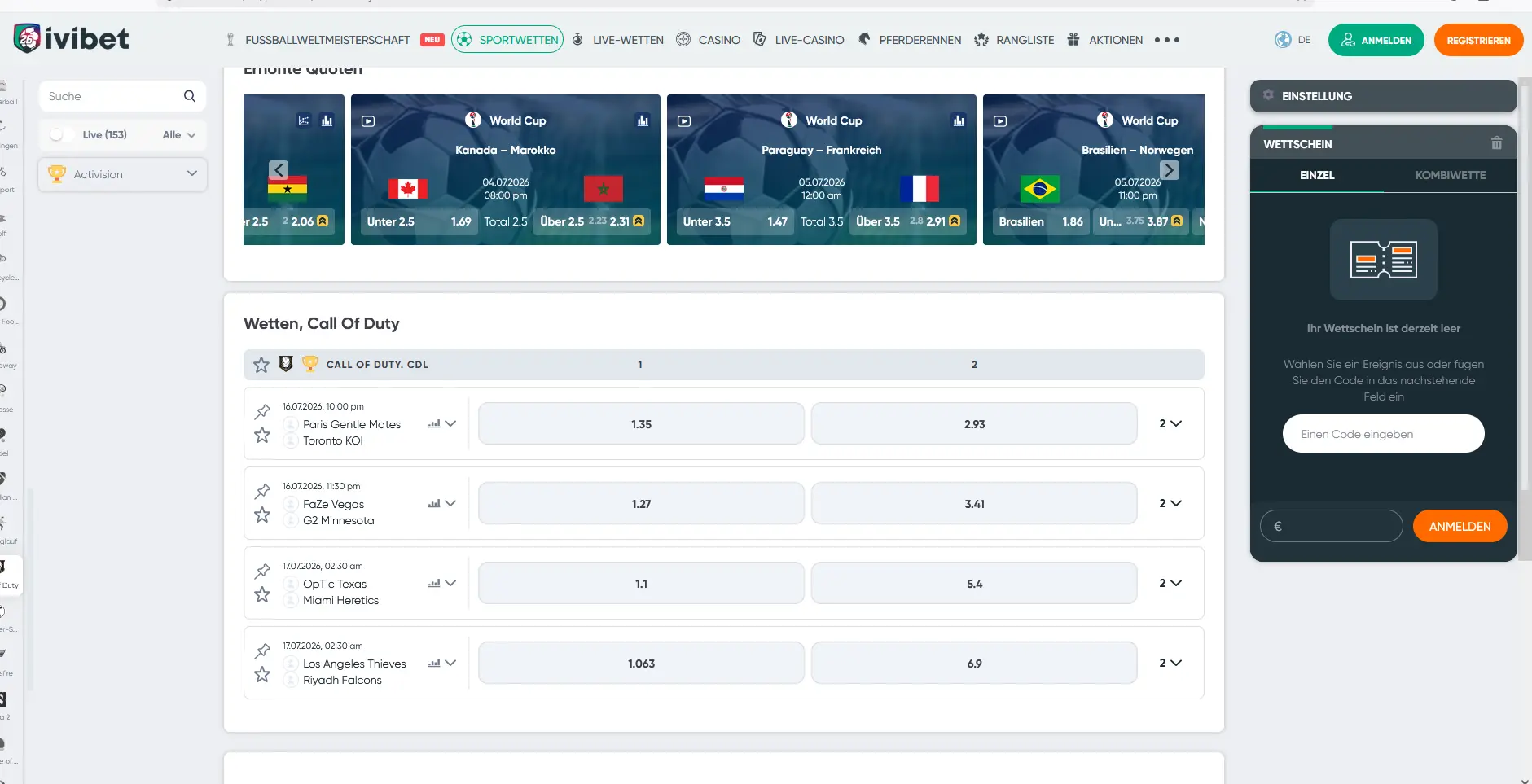Favorite the FaZe Vegas match star
1532x784 pixels.
[x=262, y=515]
